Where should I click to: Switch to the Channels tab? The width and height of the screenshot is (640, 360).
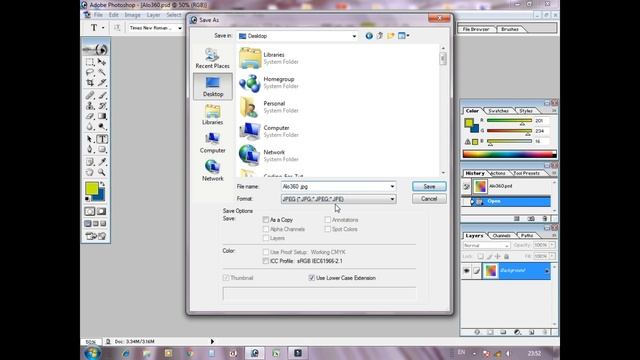click(x=502, y=236)
